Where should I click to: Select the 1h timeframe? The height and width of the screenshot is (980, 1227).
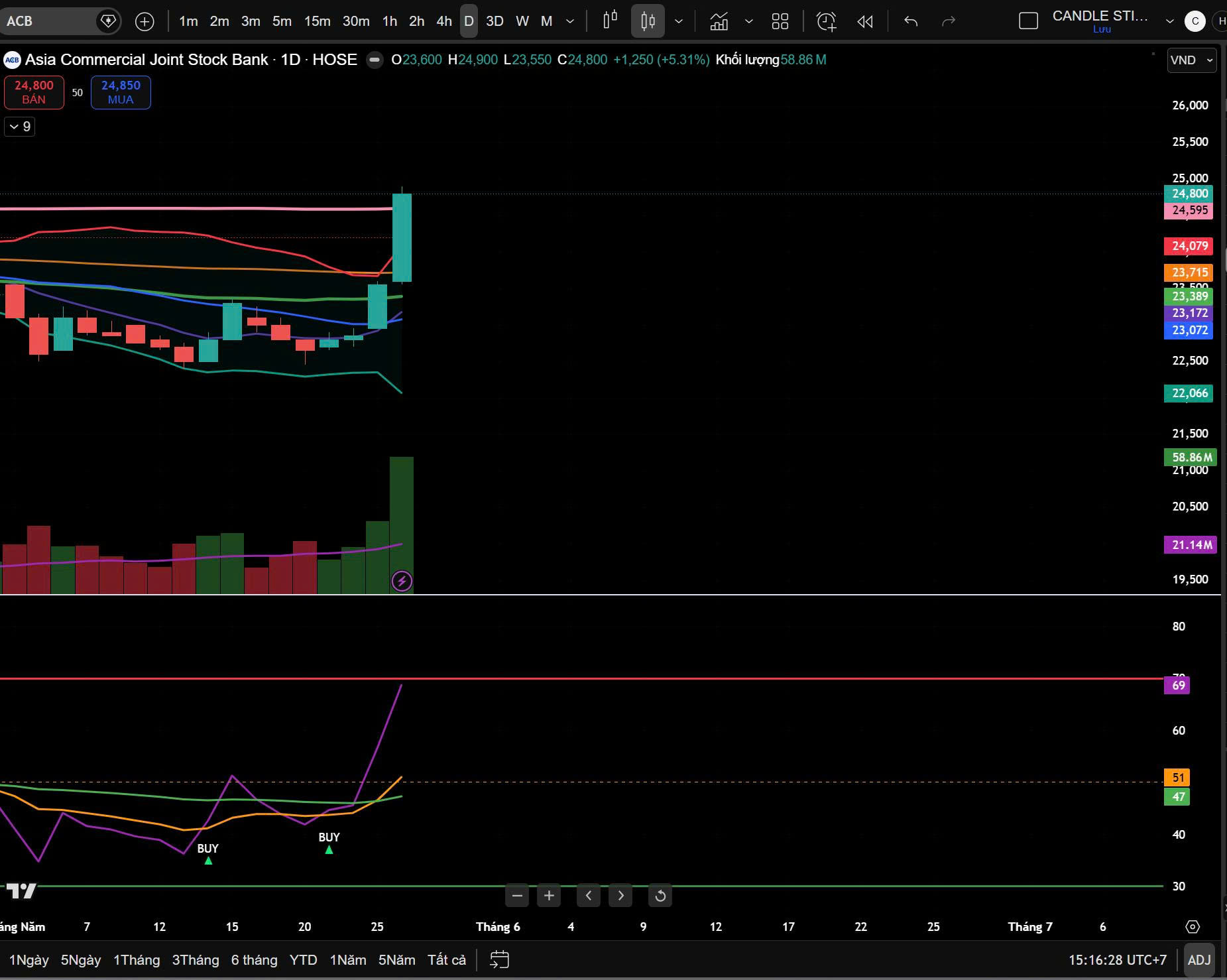point(390,21)
